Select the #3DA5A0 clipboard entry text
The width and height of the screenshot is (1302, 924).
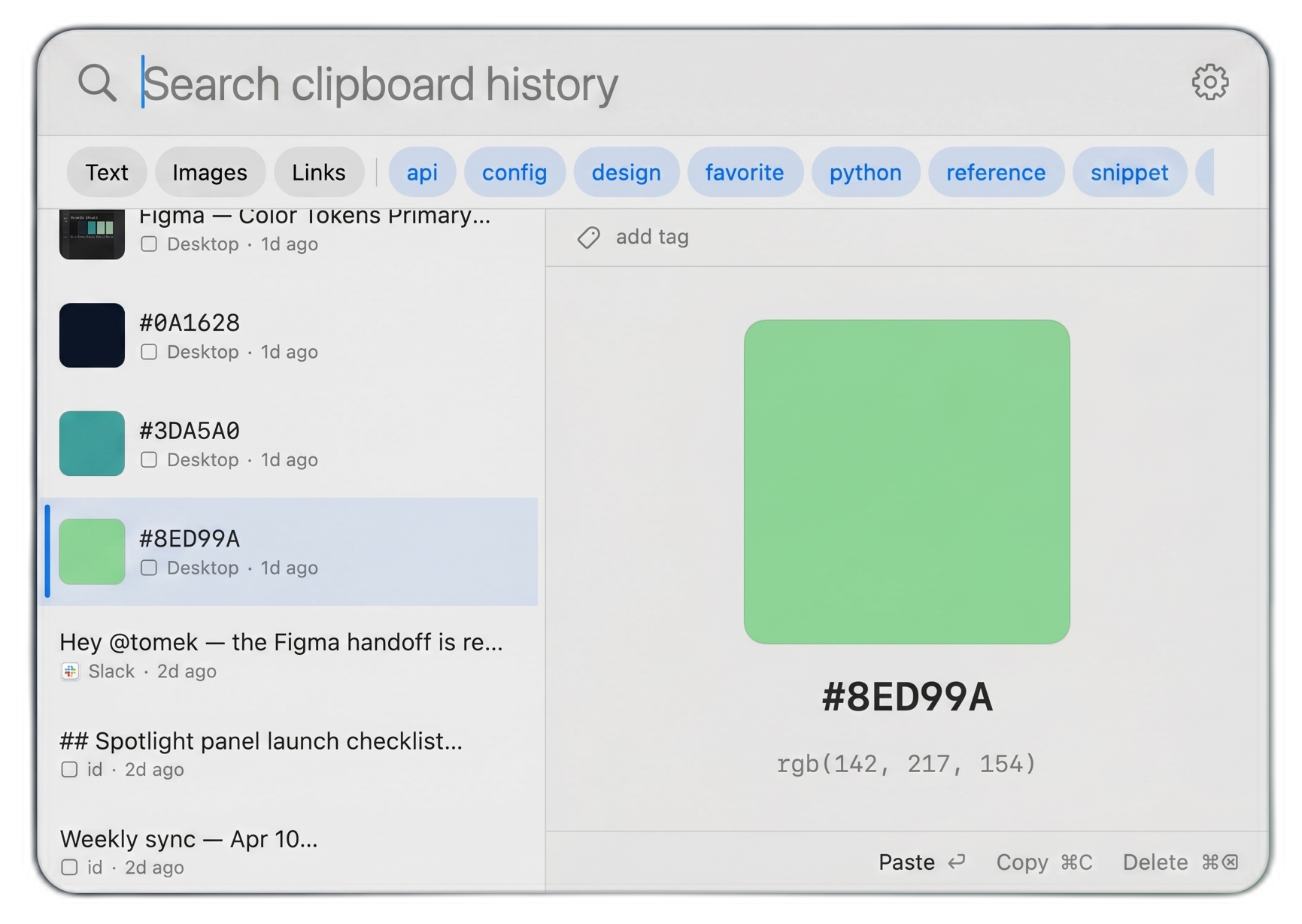click(x=190, y=431)
